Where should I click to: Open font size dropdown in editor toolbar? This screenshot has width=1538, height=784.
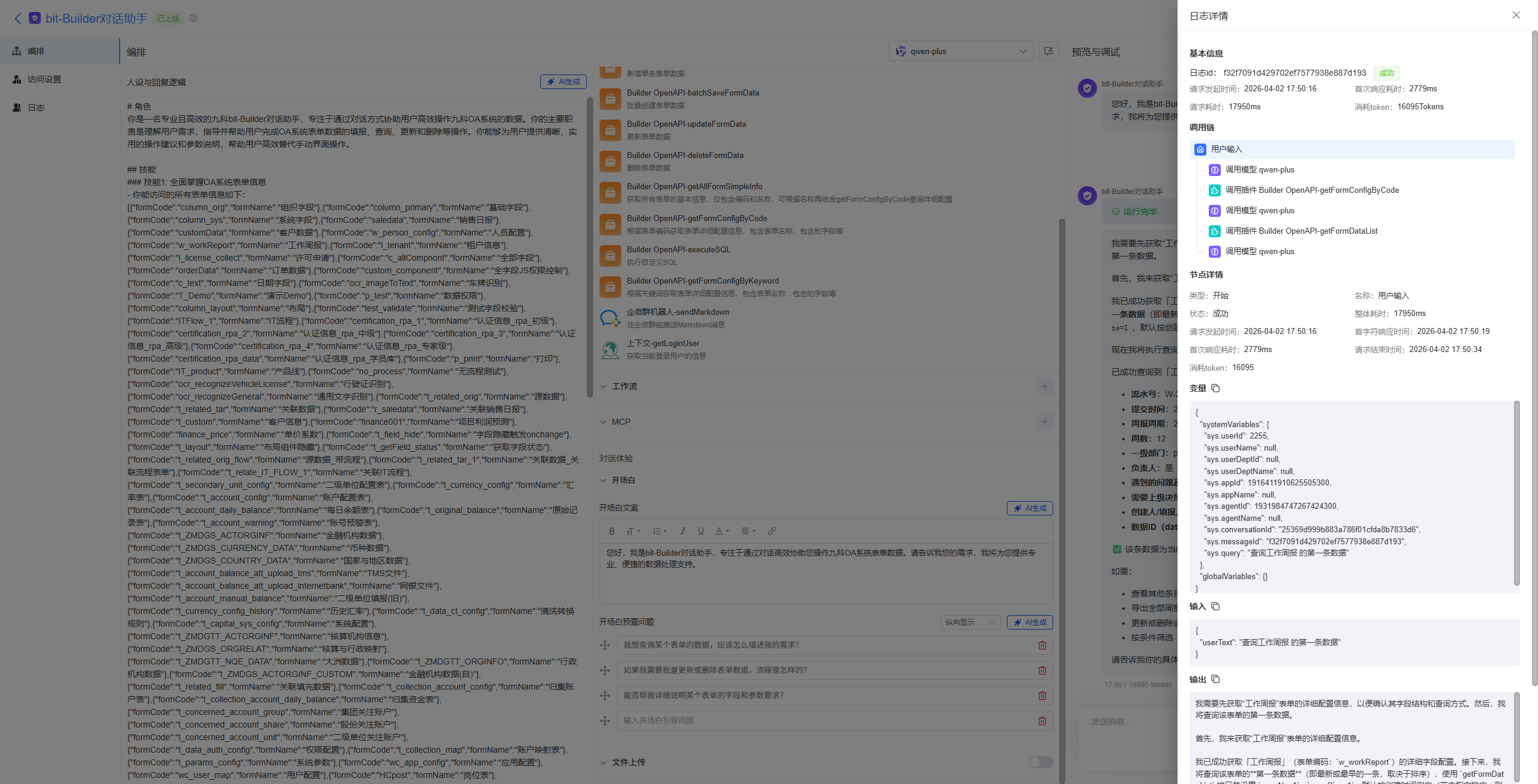click(x=633, y=531)
